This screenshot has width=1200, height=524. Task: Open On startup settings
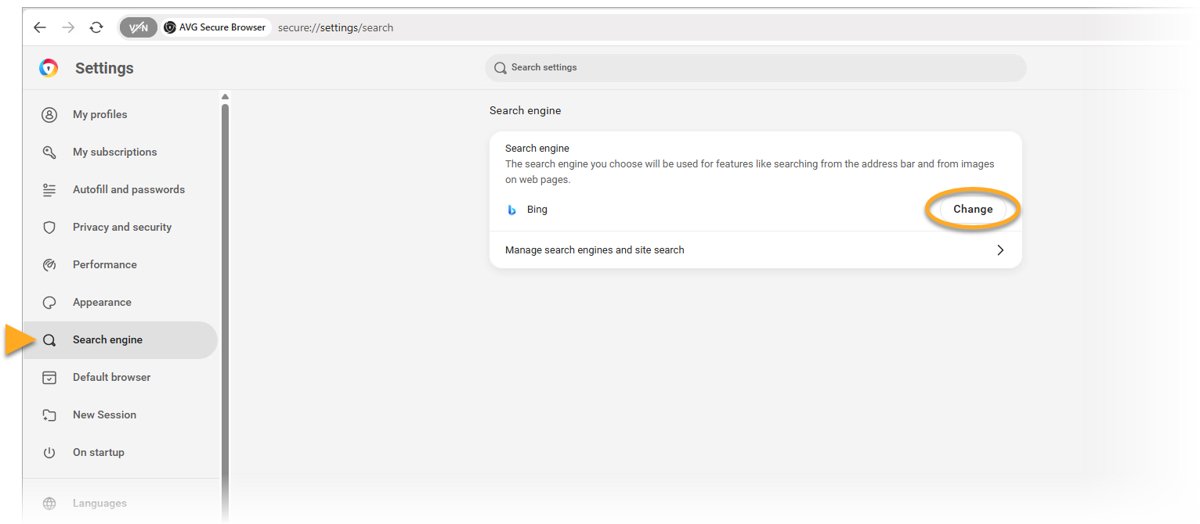[120, 452]
